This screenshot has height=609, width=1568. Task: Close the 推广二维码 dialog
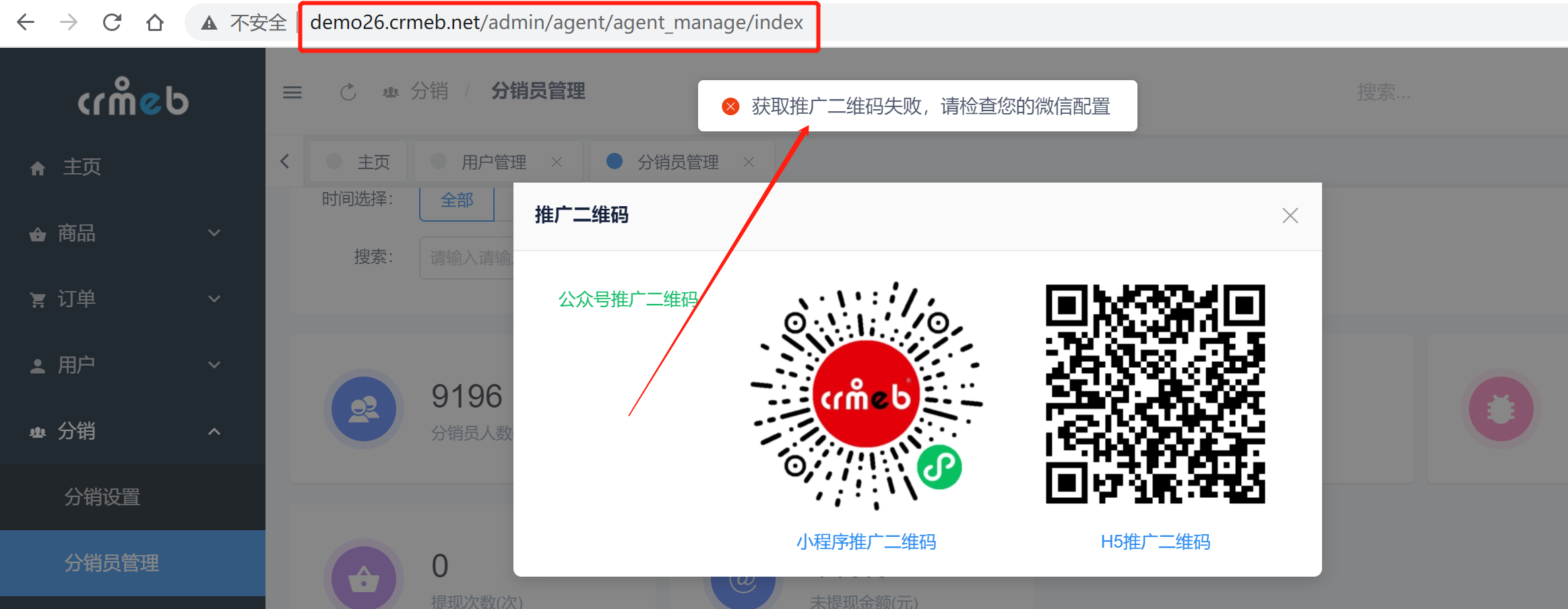[1290, 216]
